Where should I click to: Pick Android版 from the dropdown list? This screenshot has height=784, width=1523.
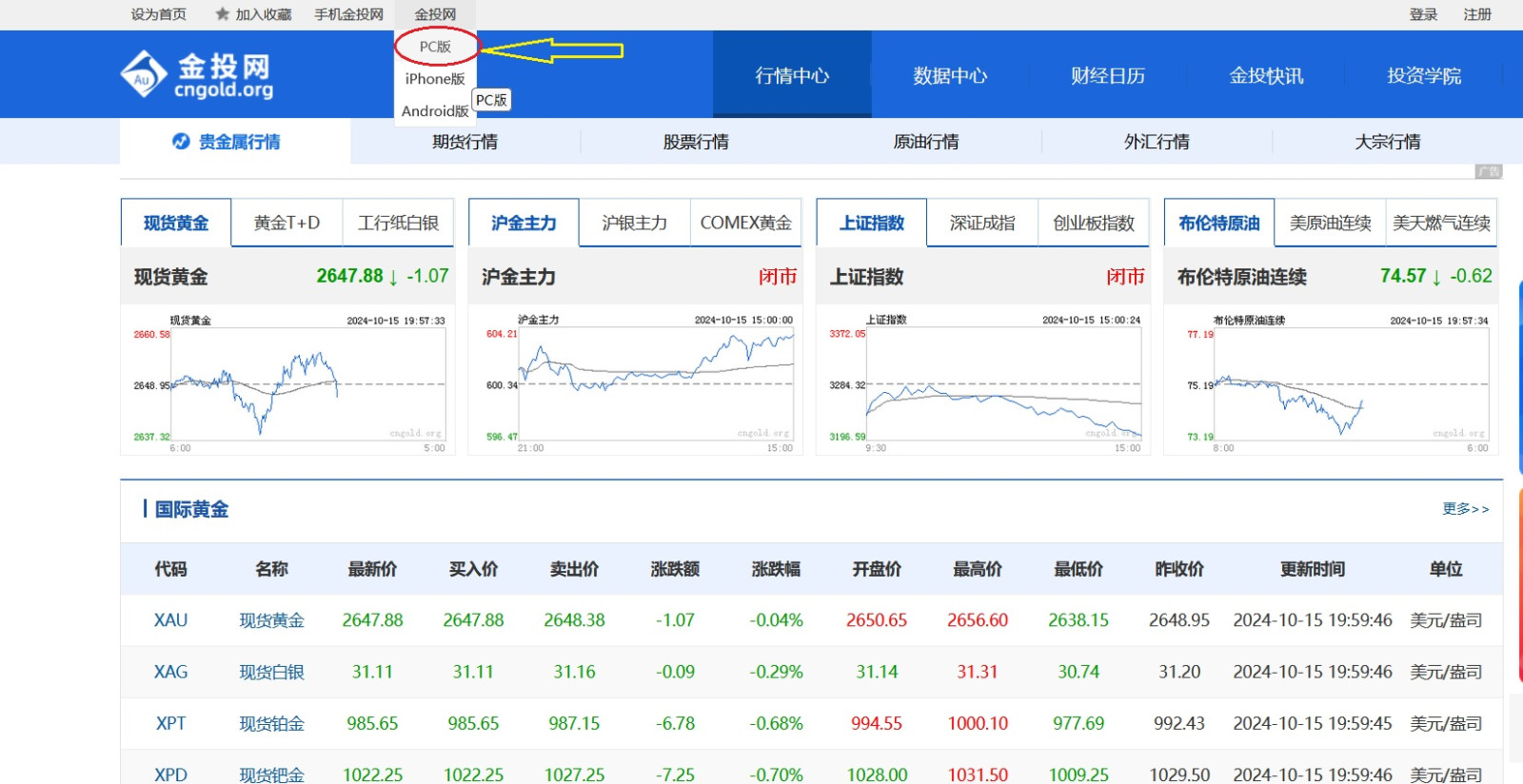pos(434,111)
